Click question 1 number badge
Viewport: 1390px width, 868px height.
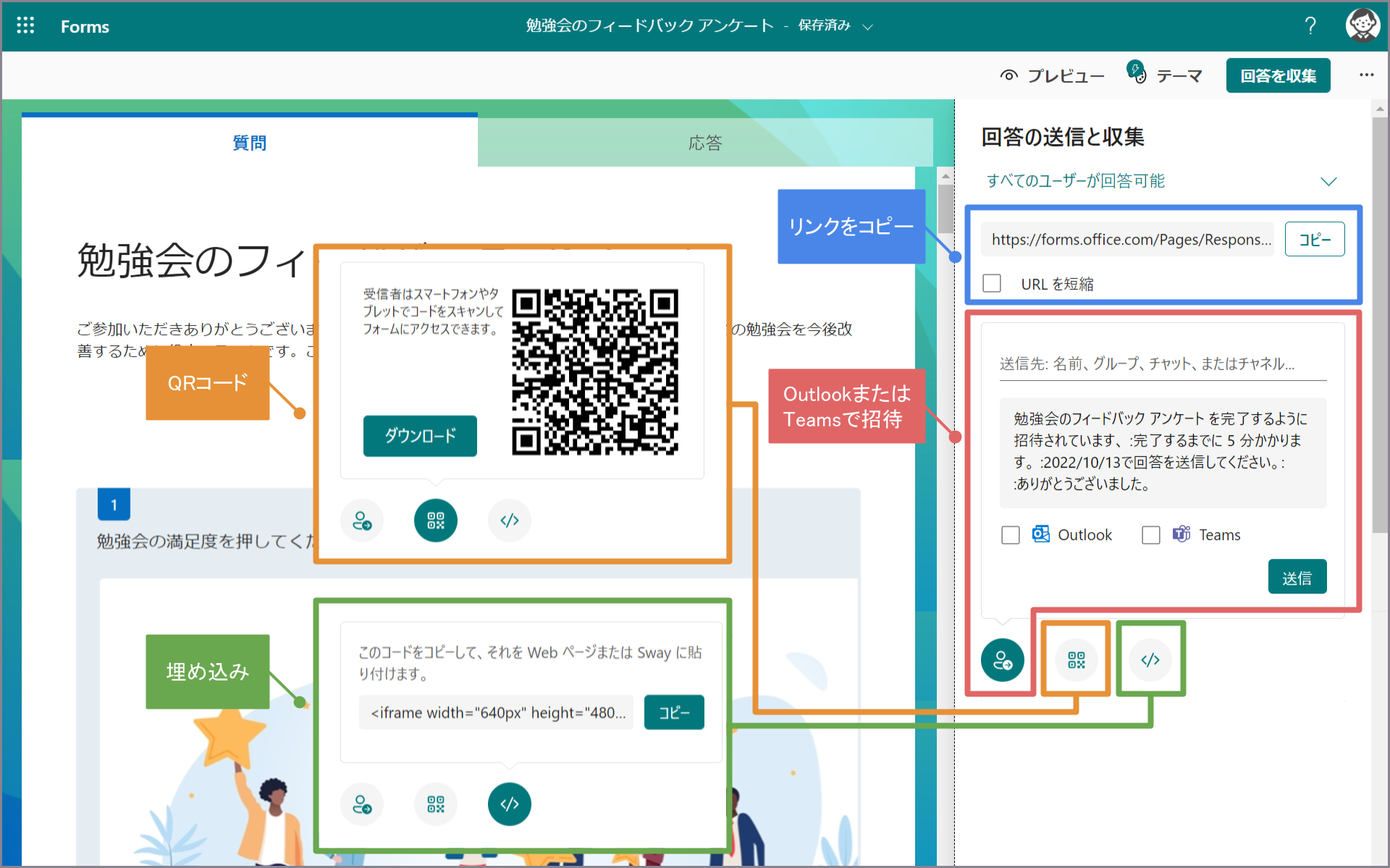tap(114, 505)
